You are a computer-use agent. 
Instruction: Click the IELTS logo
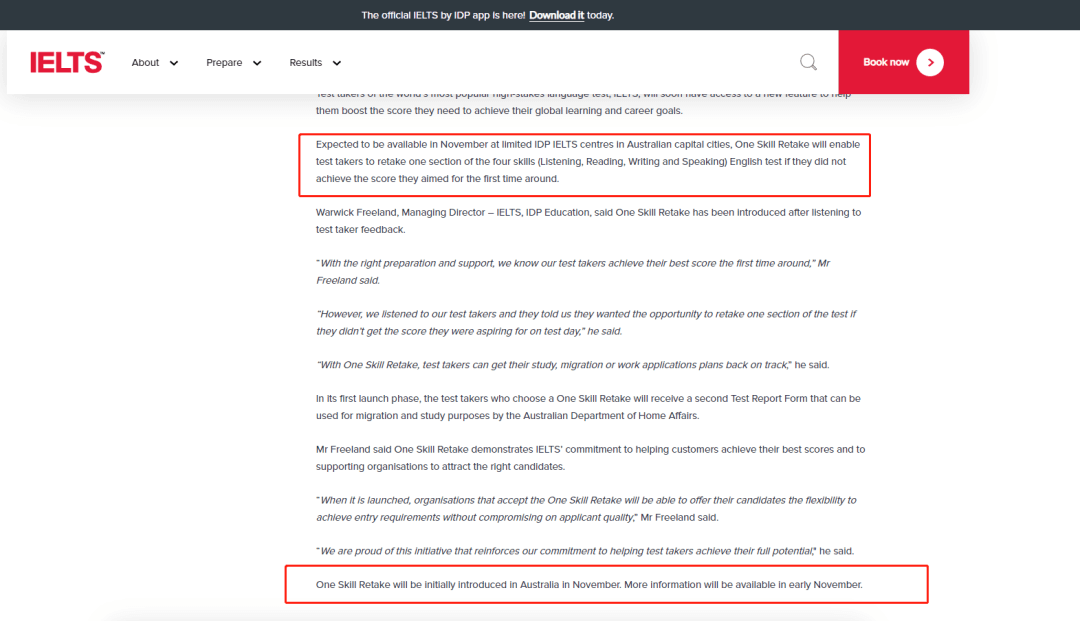coord(67,62)
